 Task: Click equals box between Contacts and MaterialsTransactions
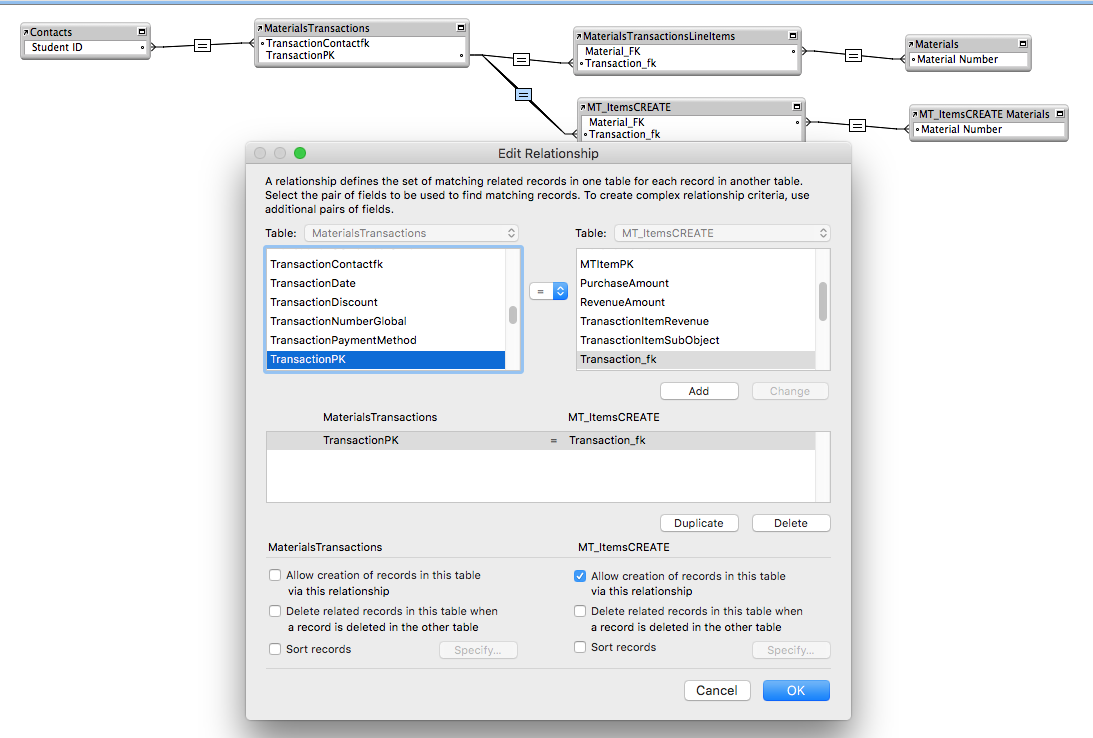tap(202, 46)
